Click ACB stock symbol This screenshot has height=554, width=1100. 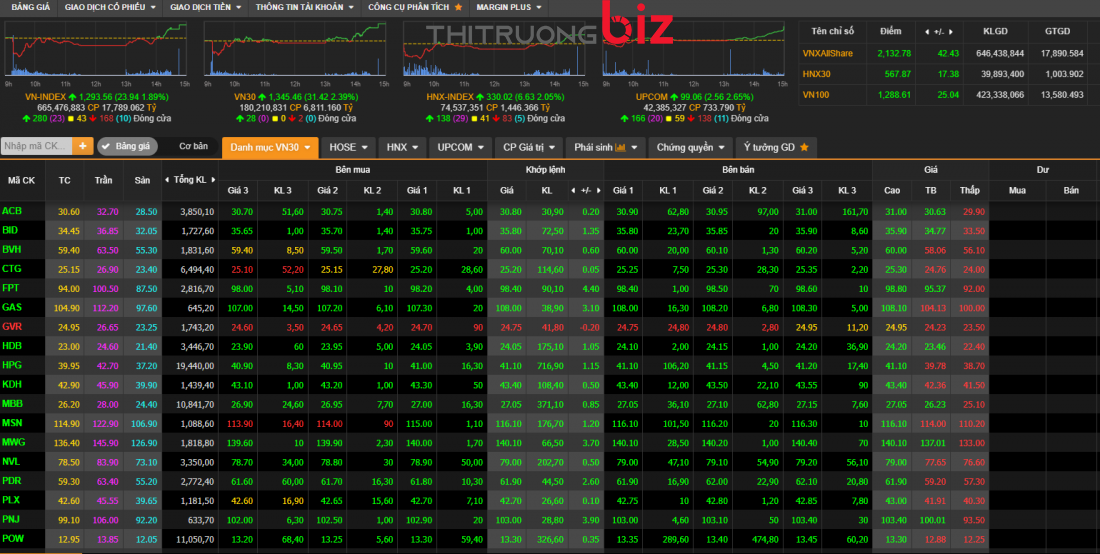click(12, 211)
